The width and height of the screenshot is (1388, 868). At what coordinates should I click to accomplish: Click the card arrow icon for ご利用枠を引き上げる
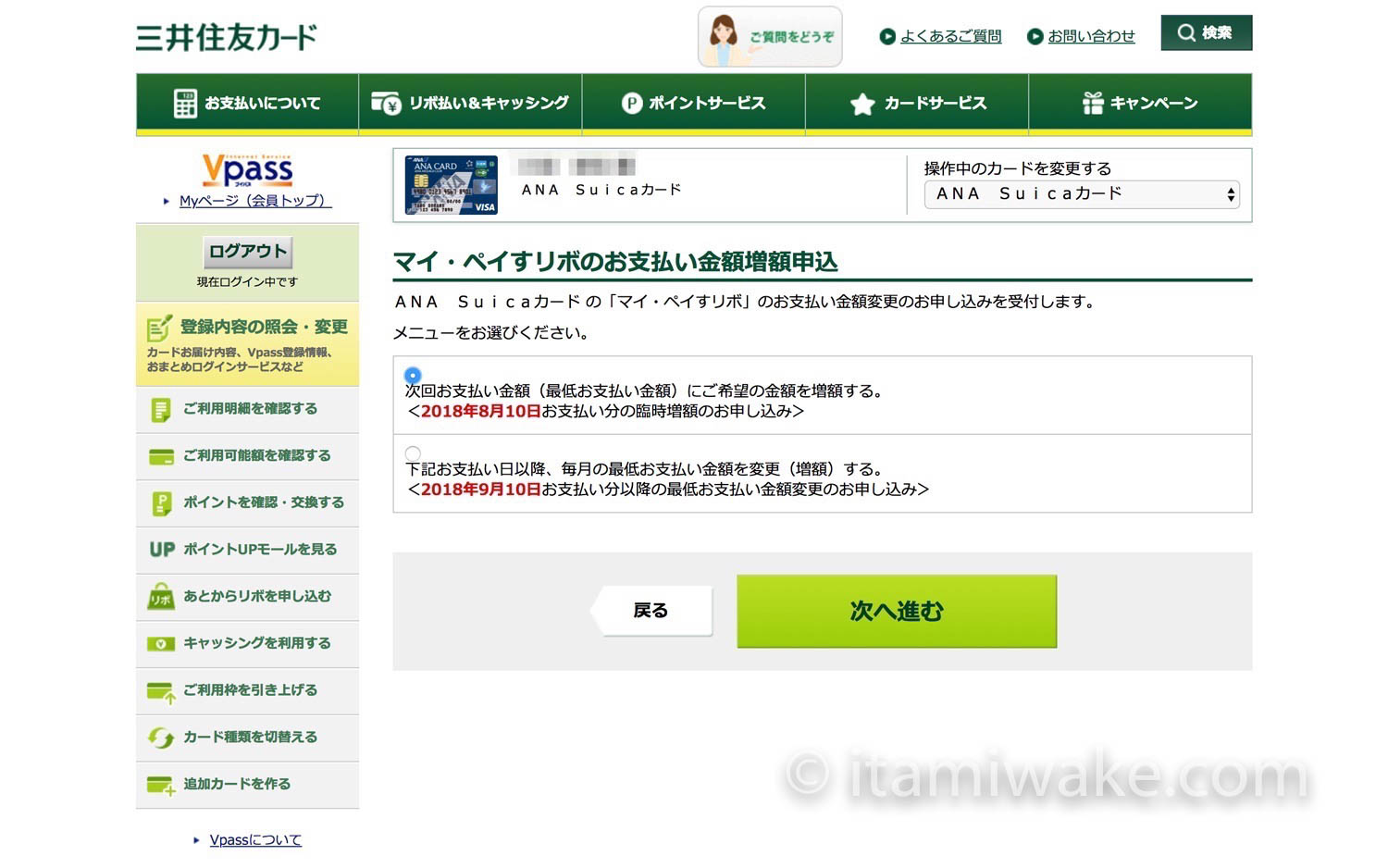click(x=161, y=692)
